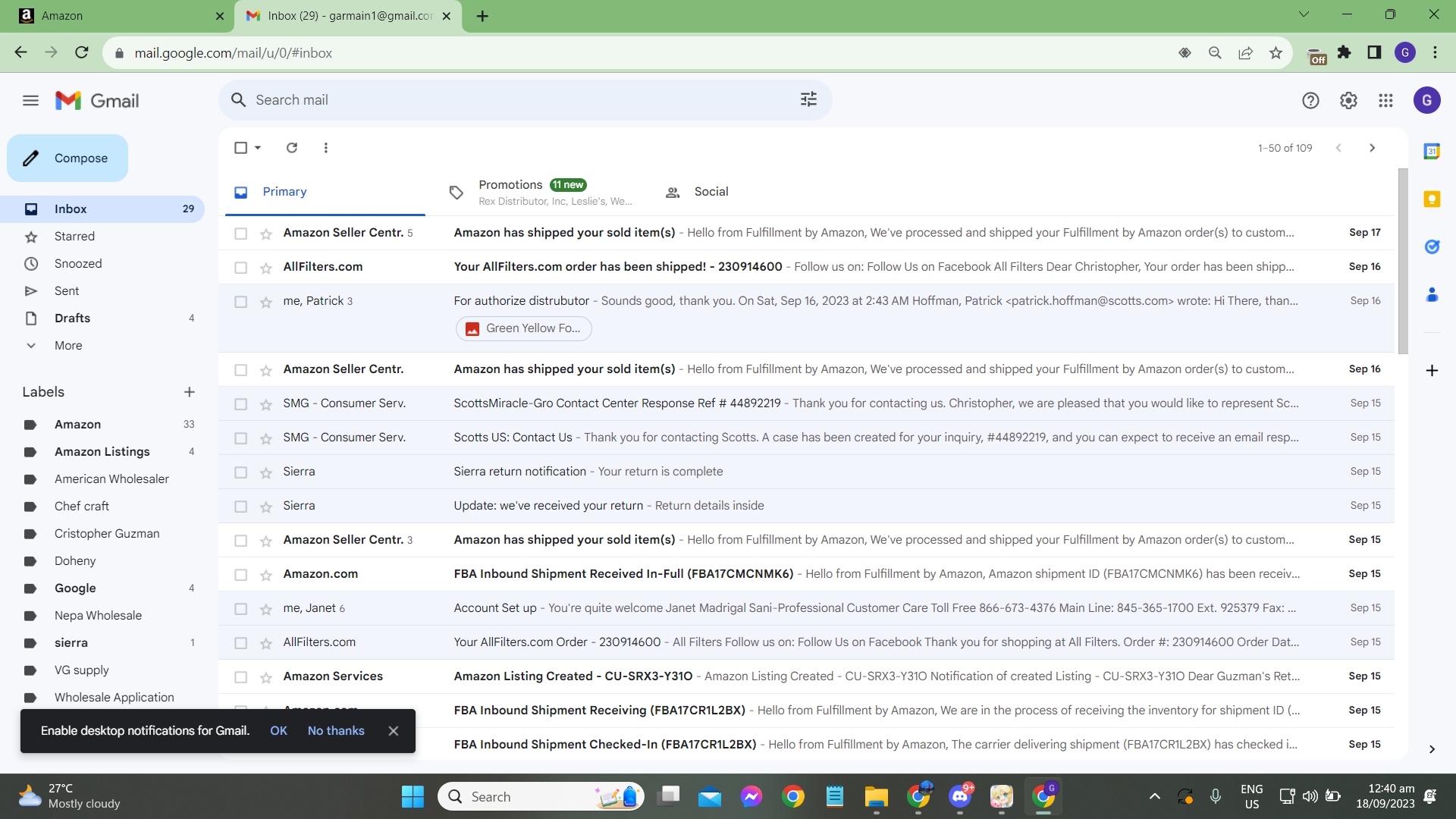
Task: Open Google Keep side panel icon
Action: 1432,199
